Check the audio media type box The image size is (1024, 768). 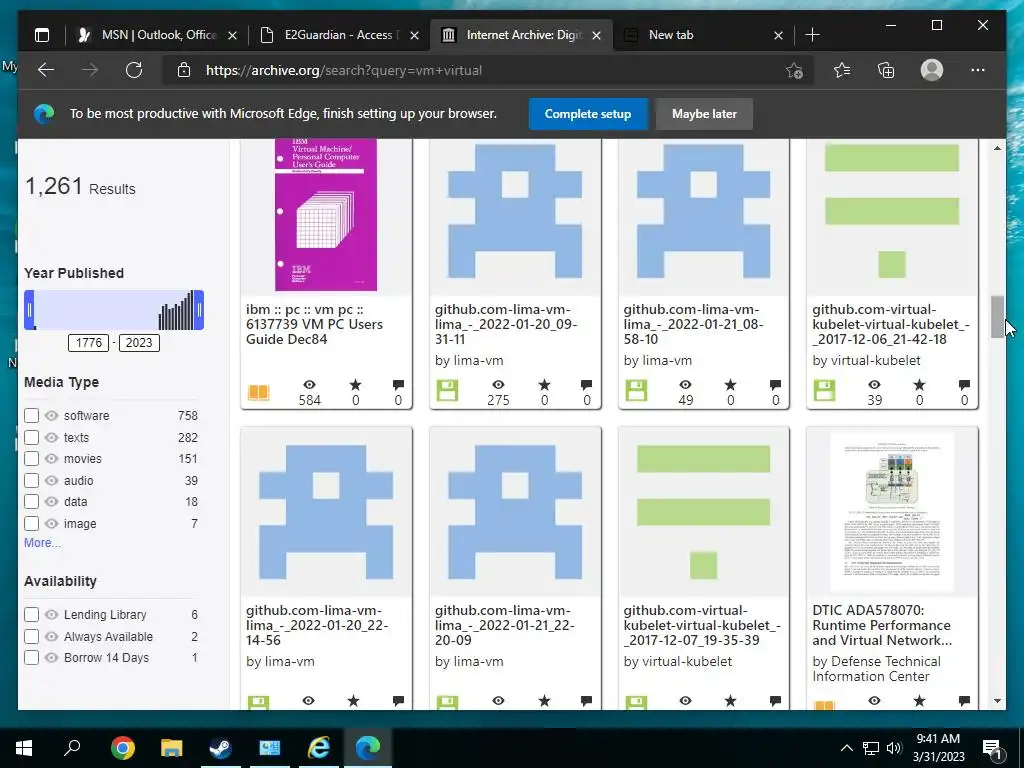[31, 480]
